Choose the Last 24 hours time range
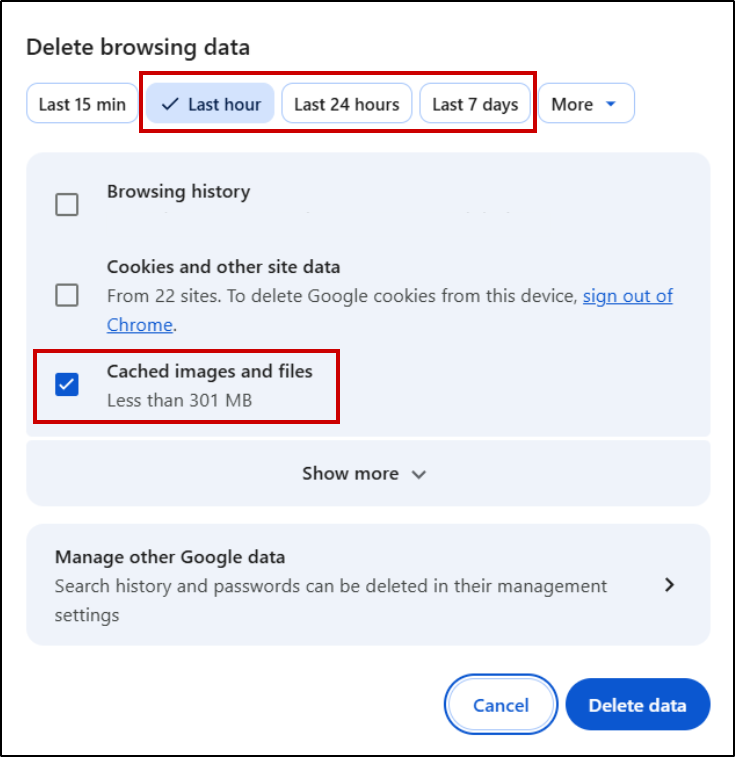The height and width of the screenshot is (757, 735). pyautogui.click(x=346, y=104)
